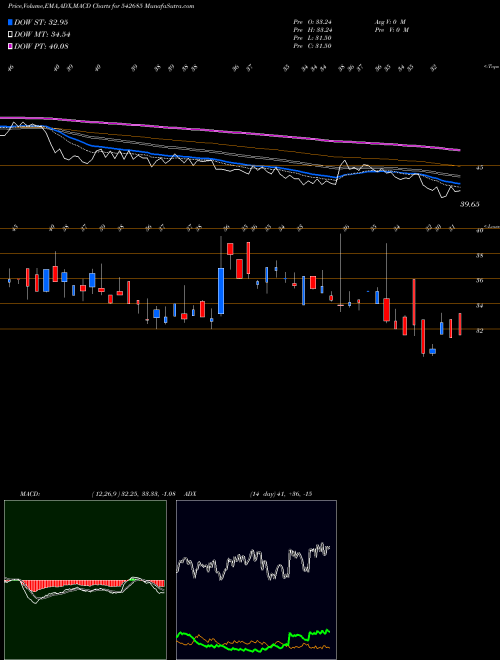Click the 32 price axis label

click(x=479, y=330)
